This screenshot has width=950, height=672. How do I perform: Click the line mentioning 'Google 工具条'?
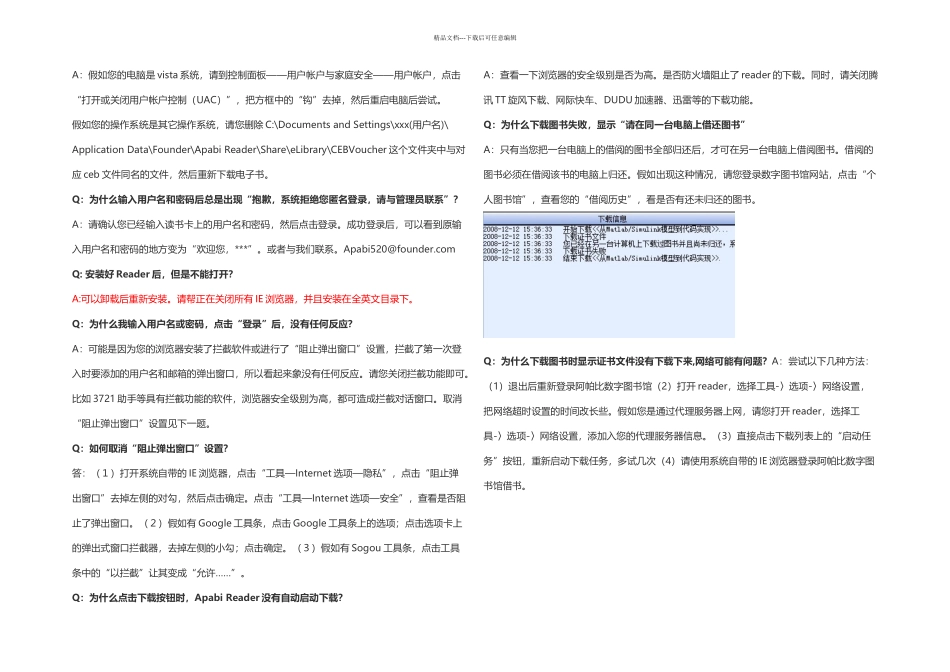pos(267,523)
